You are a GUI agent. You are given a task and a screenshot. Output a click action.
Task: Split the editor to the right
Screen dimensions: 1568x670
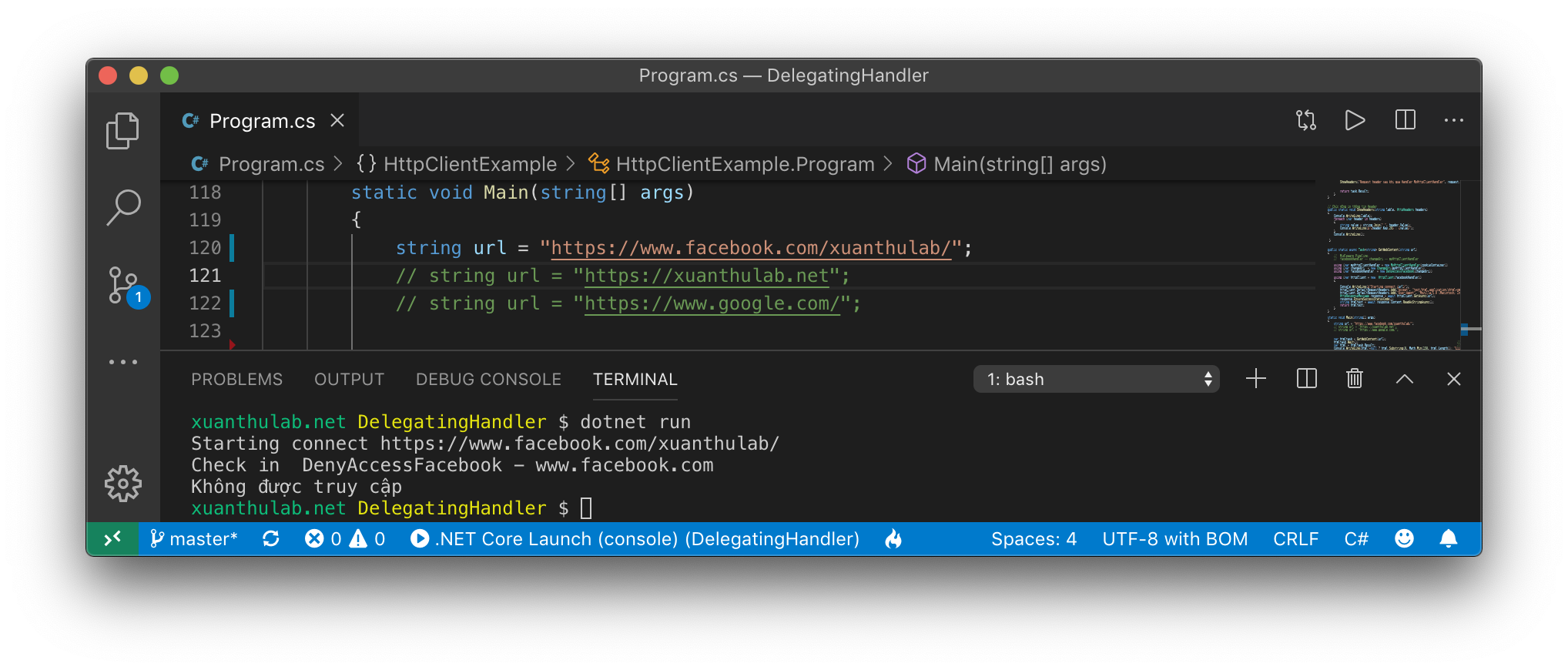(1406, 120)
